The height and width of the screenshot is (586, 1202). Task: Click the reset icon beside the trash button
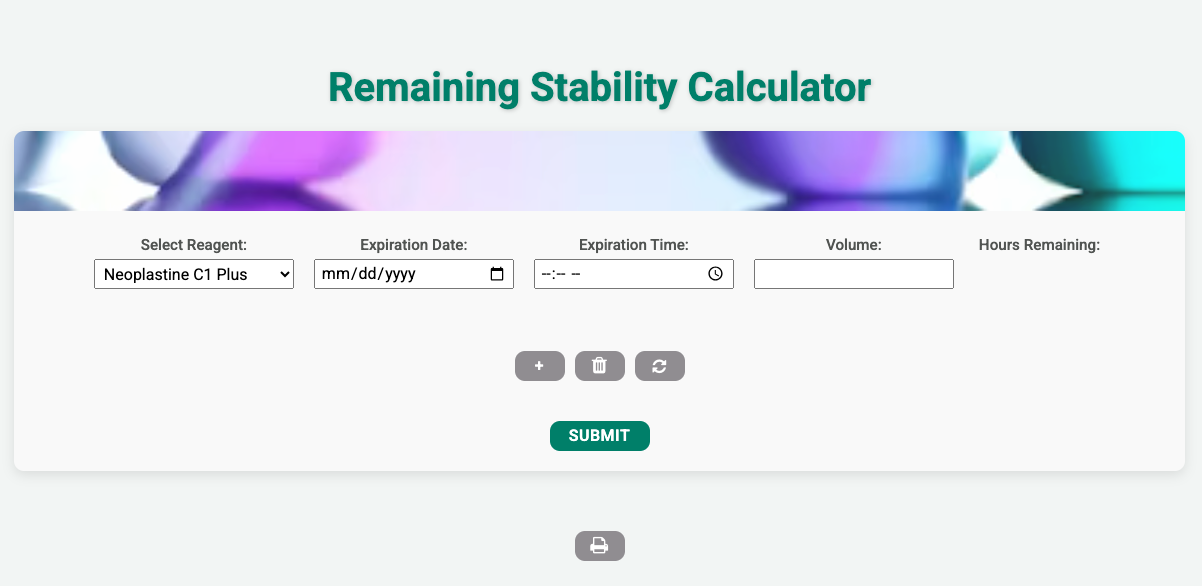pos(660,366)
